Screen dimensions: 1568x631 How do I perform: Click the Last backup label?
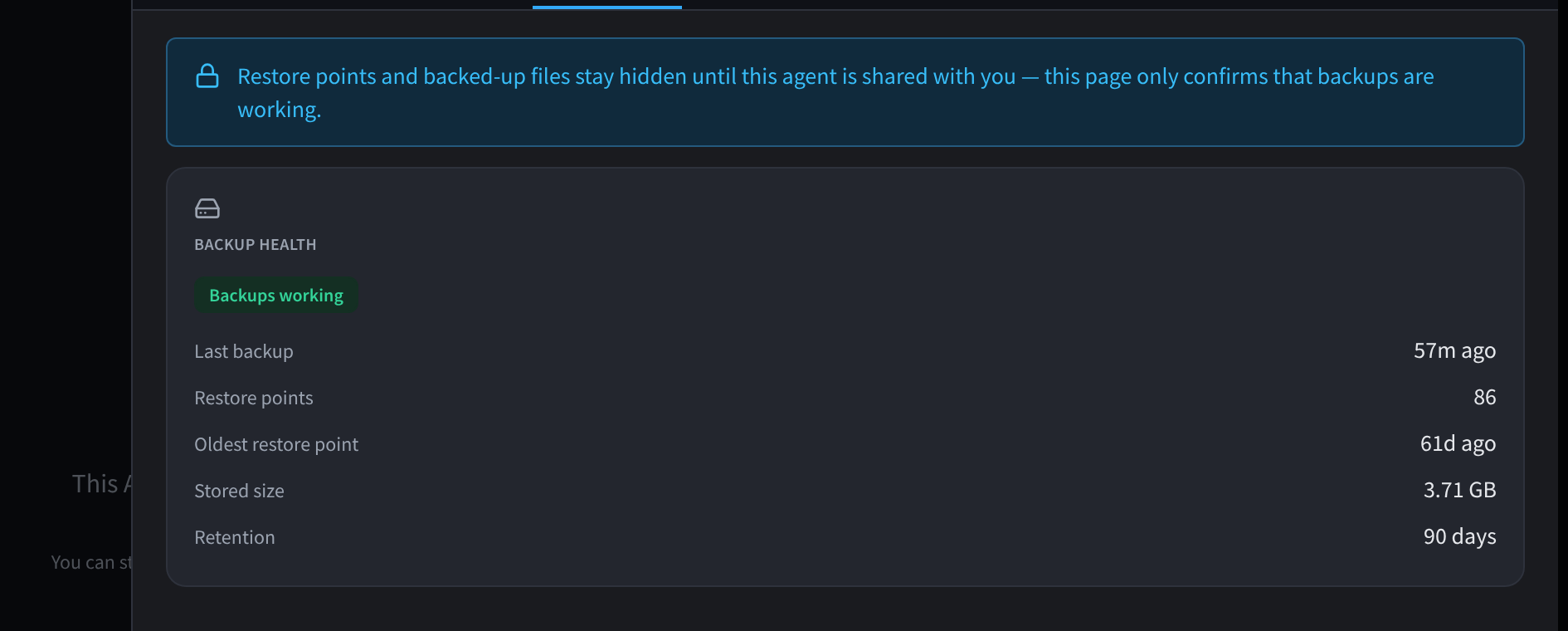(244, 351)
